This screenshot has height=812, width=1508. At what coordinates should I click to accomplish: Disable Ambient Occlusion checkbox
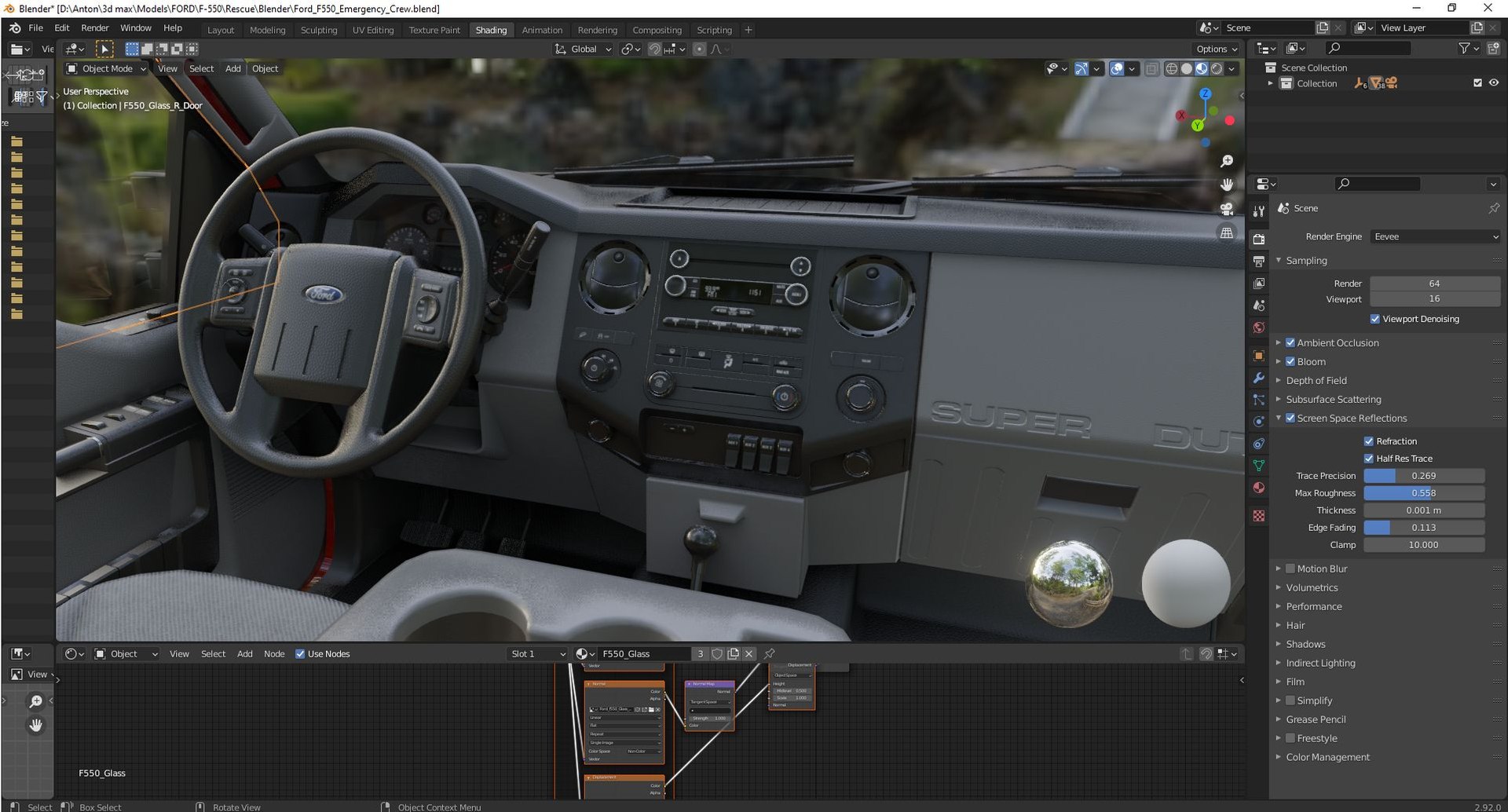tap(1290, 342)
